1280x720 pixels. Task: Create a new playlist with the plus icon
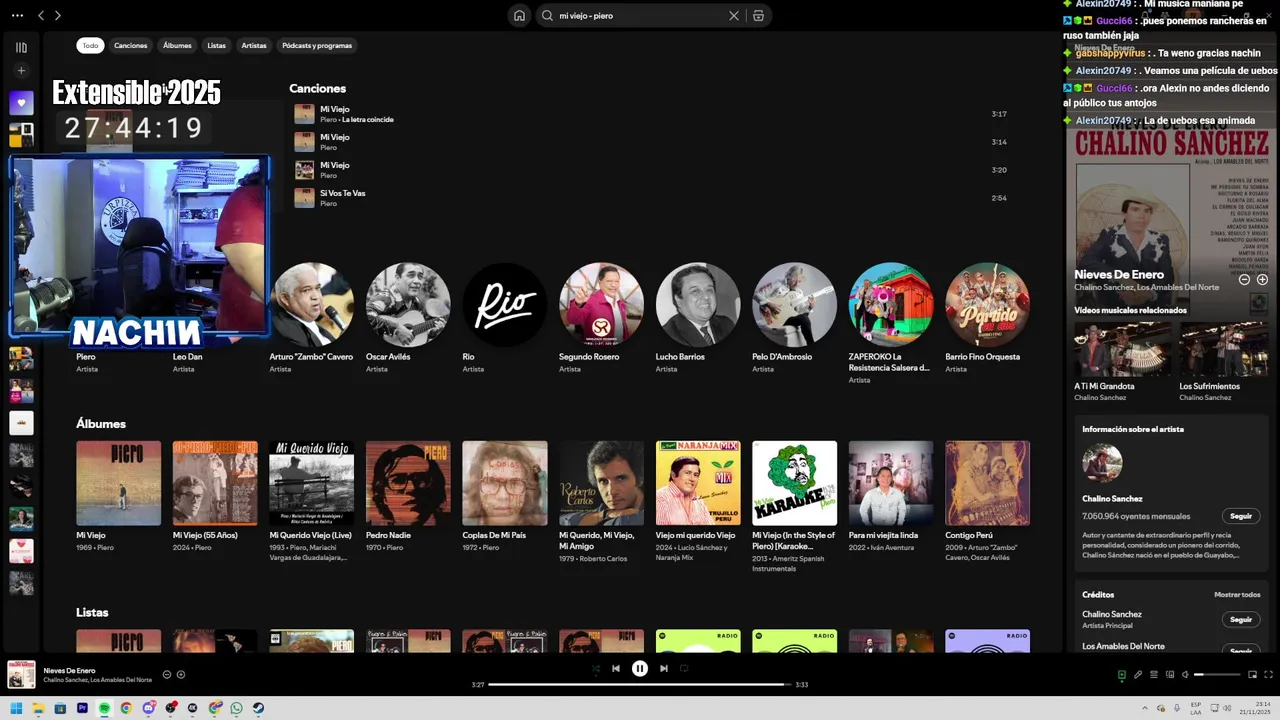click(21, 71)
